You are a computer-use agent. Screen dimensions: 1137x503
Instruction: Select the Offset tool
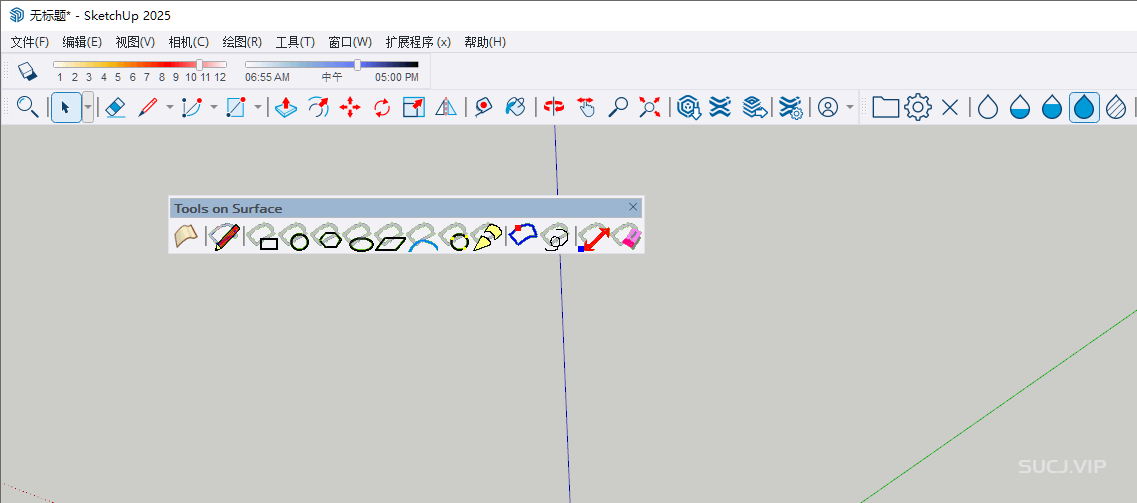[x=318, y=108]
